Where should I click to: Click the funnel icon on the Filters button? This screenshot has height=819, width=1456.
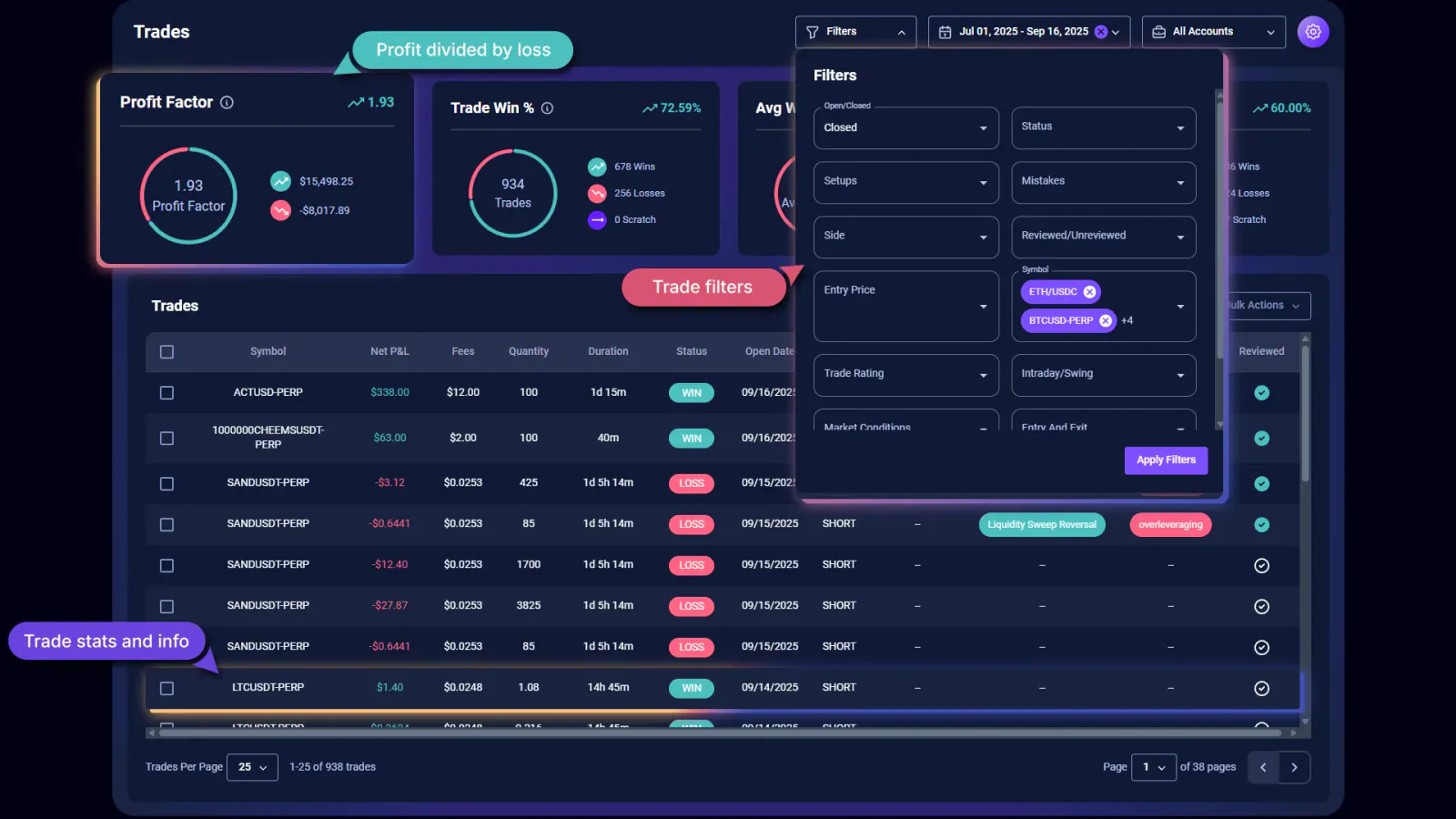tap(811, 31)
